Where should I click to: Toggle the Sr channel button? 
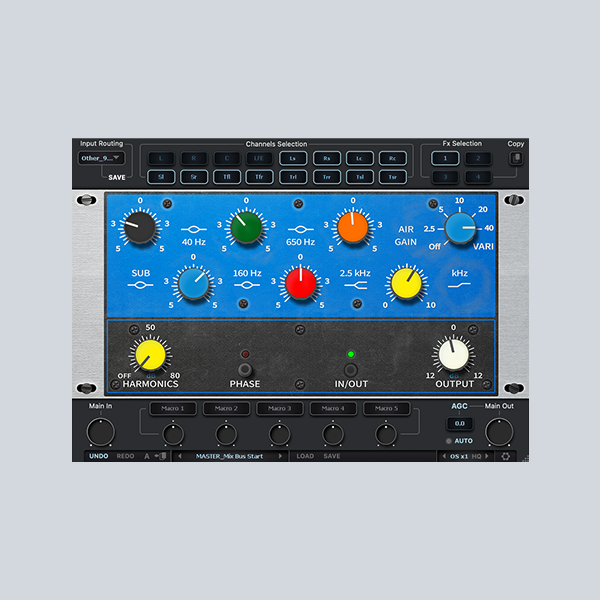(x=194, y=177)
